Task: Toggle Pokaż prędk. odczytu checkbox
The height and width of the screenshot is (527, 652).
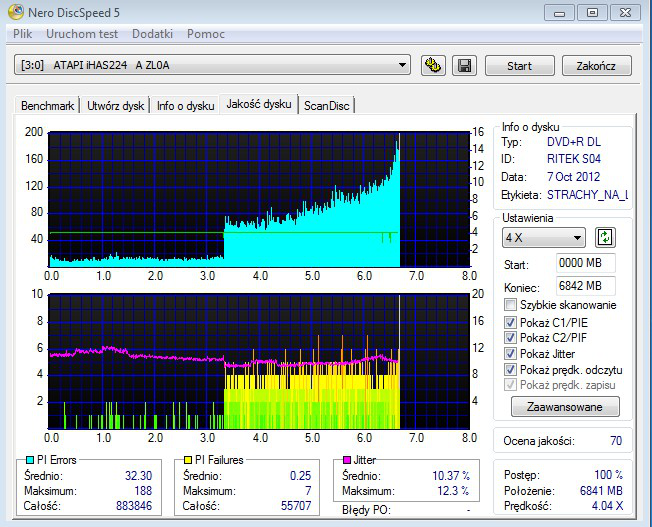Action: [x=510, y=369]
